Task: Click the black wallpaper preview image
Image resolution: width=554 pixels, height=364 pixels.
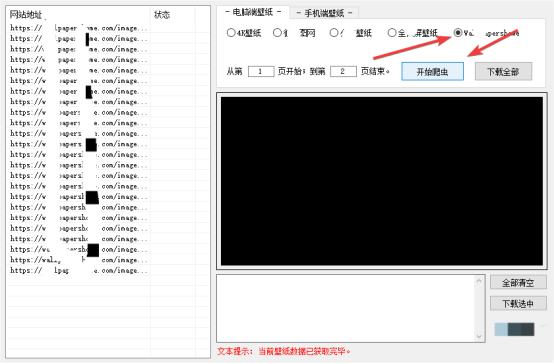Action: tap(382, 181)
